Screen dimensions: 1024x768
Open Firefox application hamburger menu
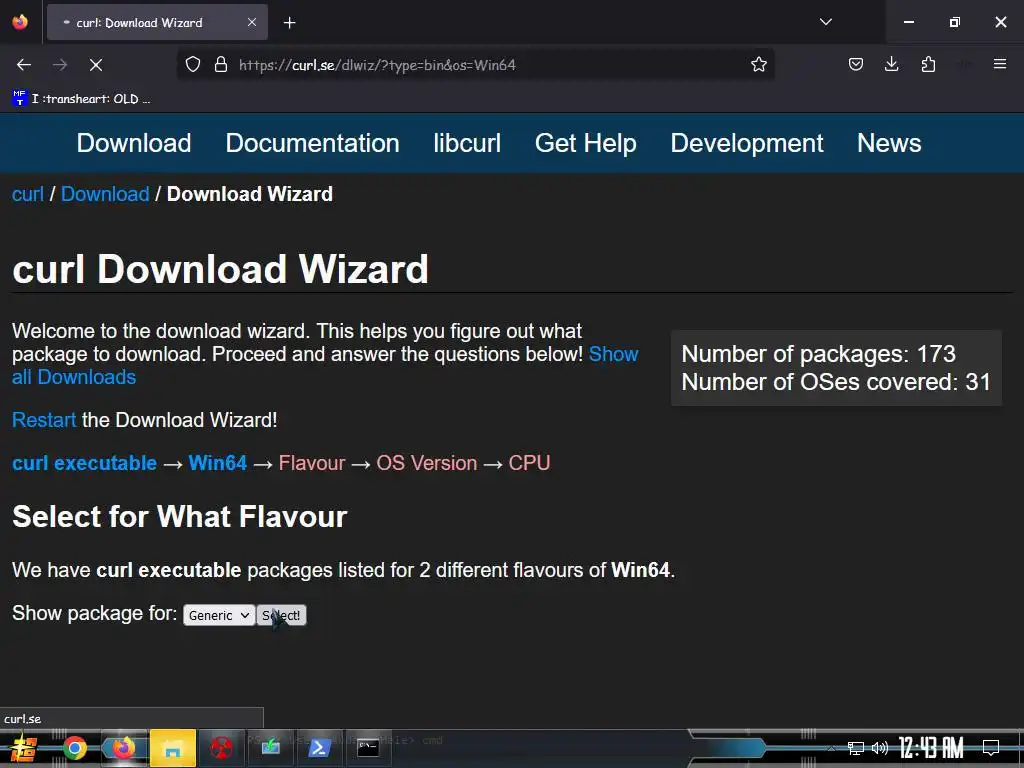click(1000, 64)
